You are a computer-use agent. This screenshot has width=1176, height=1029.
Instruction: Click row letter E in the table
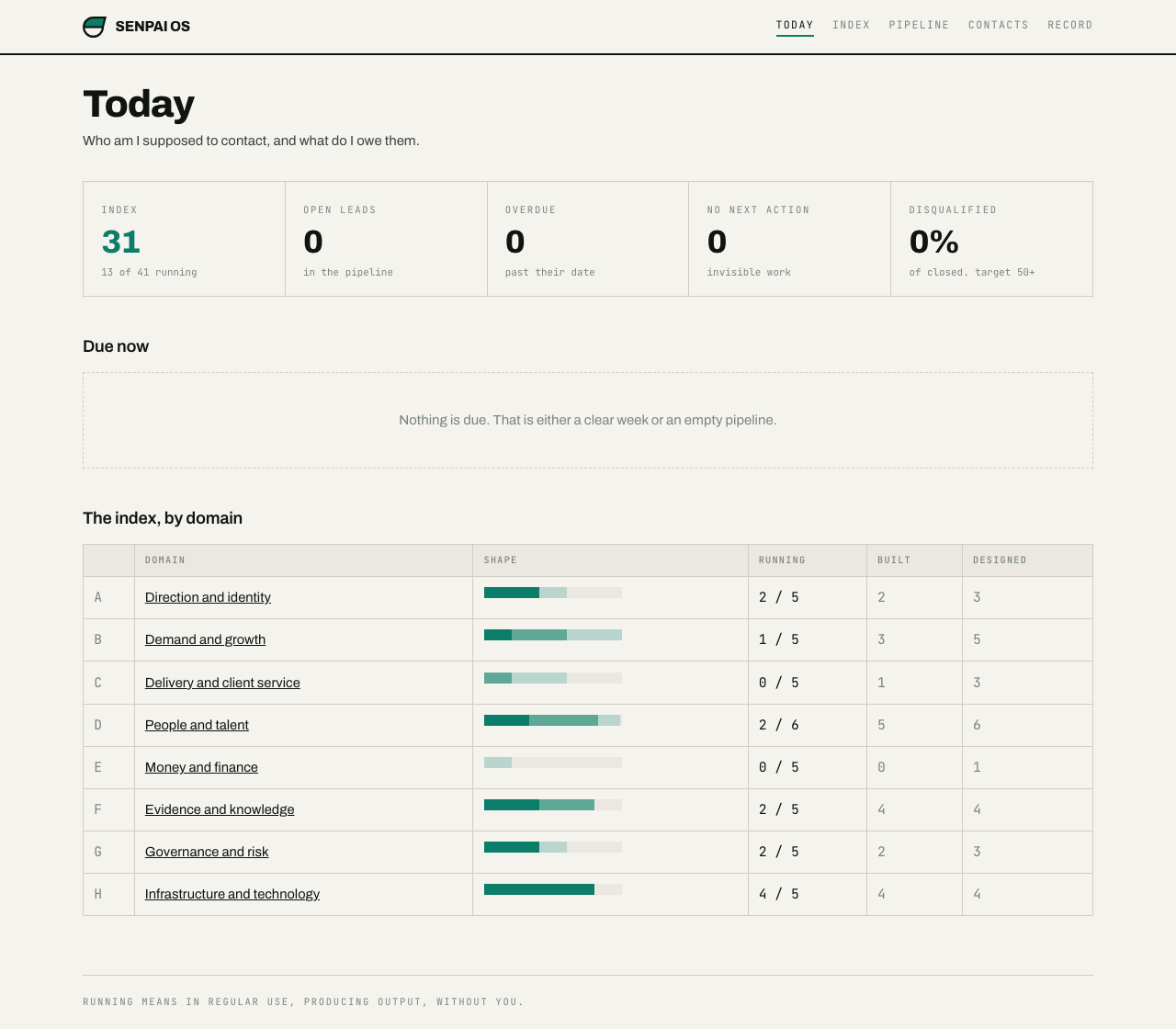(98, 767)
